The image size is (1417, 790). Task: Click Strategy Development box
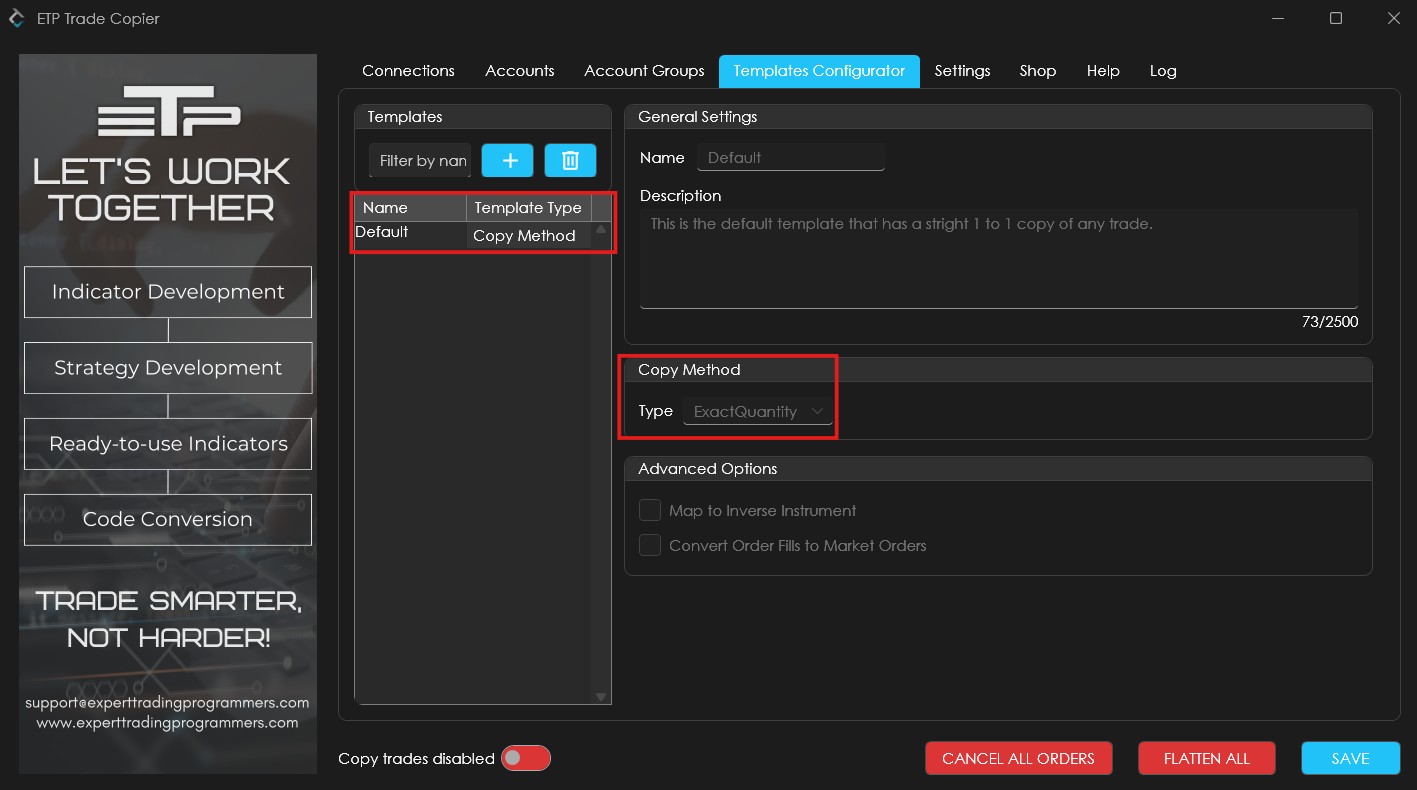click(168, 368)
